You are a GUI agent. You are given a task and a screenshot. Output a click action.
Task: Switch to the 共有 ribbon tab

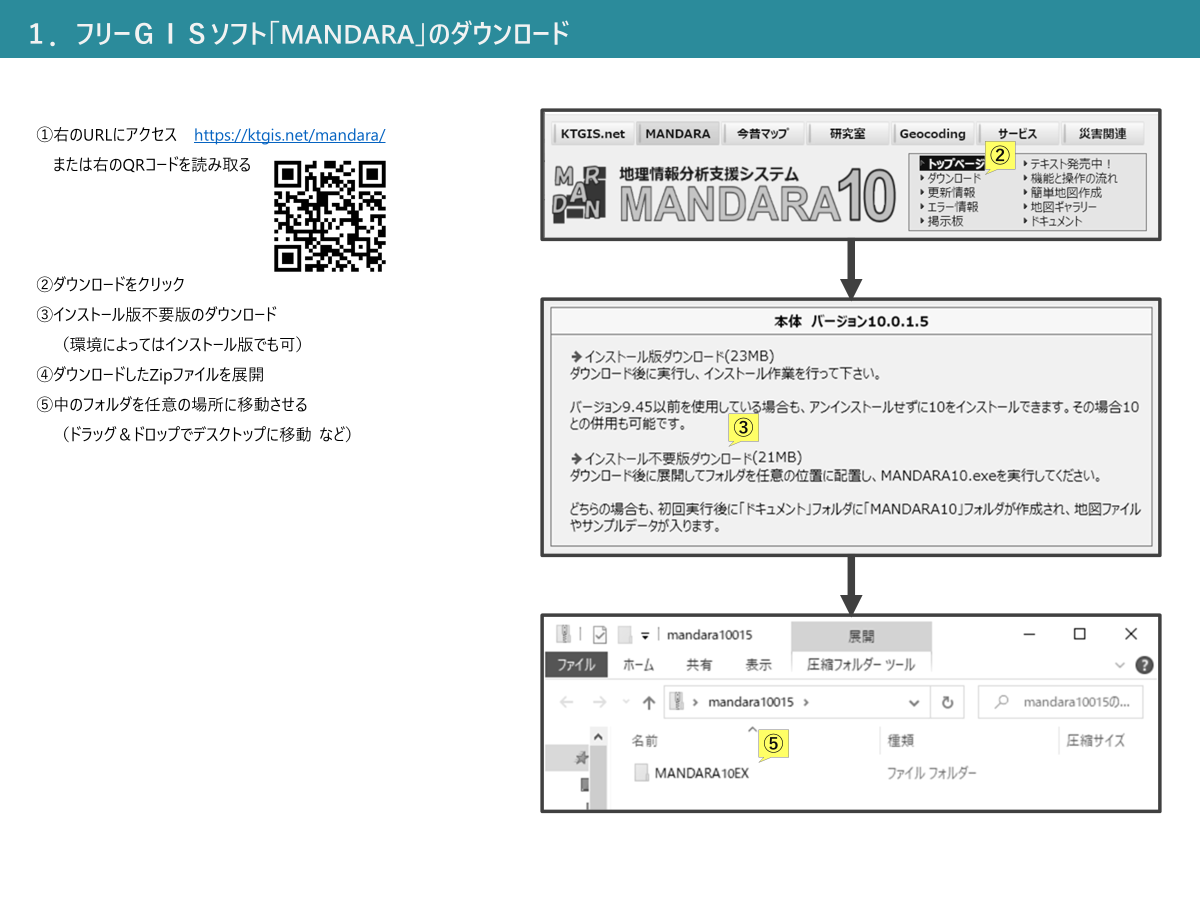(x=699, y=664)
